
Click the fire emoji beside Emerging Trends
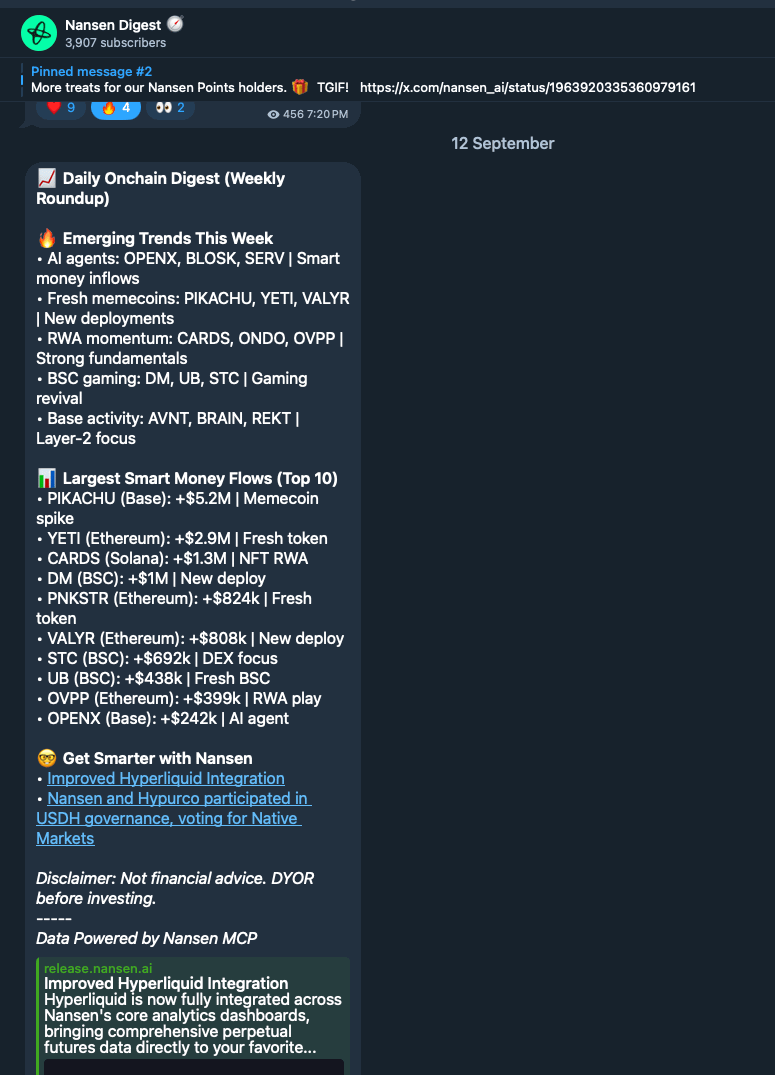pos(47,238)
